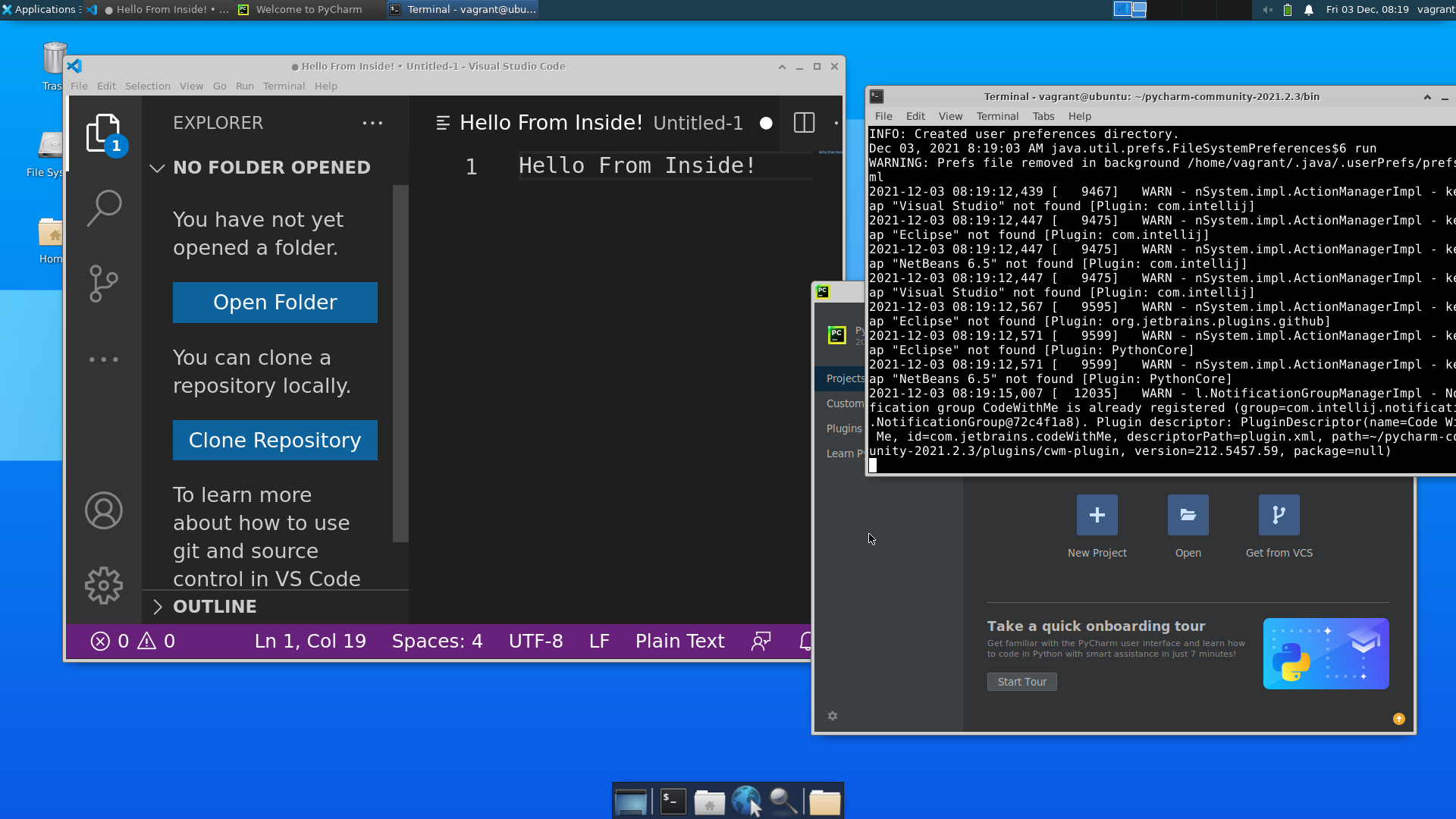Click volume muted icon in top panel
The width and height of the screenshot is (1456, 819).
click(1267, 10)
